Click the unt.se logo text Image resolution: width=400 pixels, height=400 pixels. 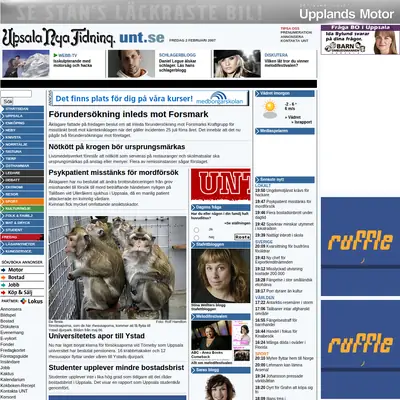click(142, 38)
